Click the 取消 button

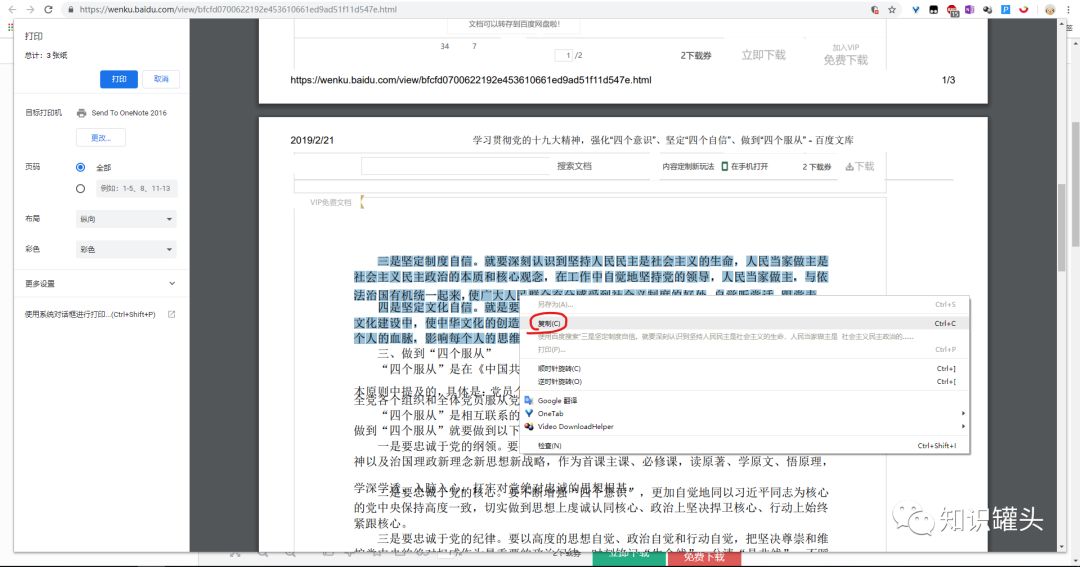click(x=161, y=79)
